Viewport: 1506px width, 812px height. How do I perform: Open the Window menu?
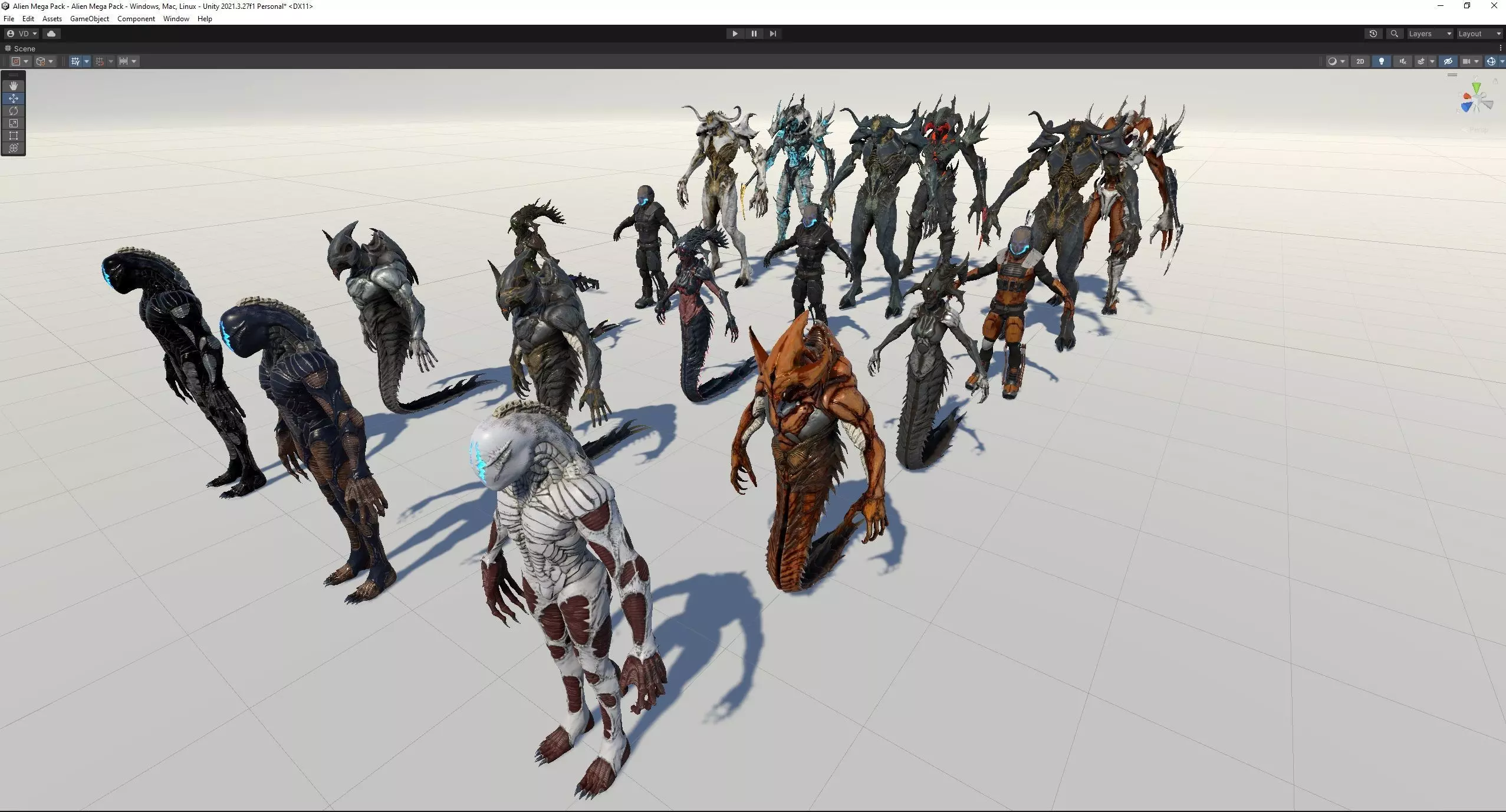coord(176,19)
